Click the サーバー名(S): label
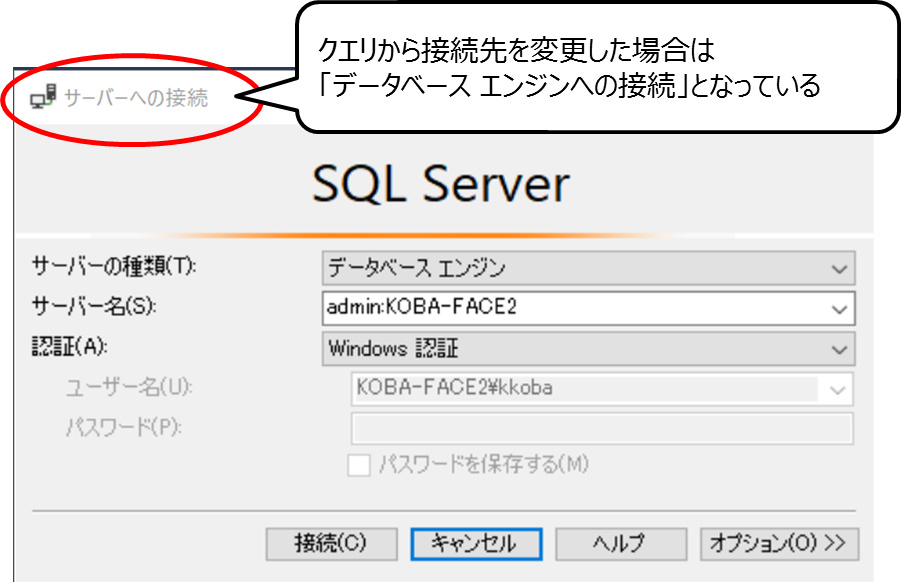The width and height of the screenshot is (901, 582). tap(94, 306)
